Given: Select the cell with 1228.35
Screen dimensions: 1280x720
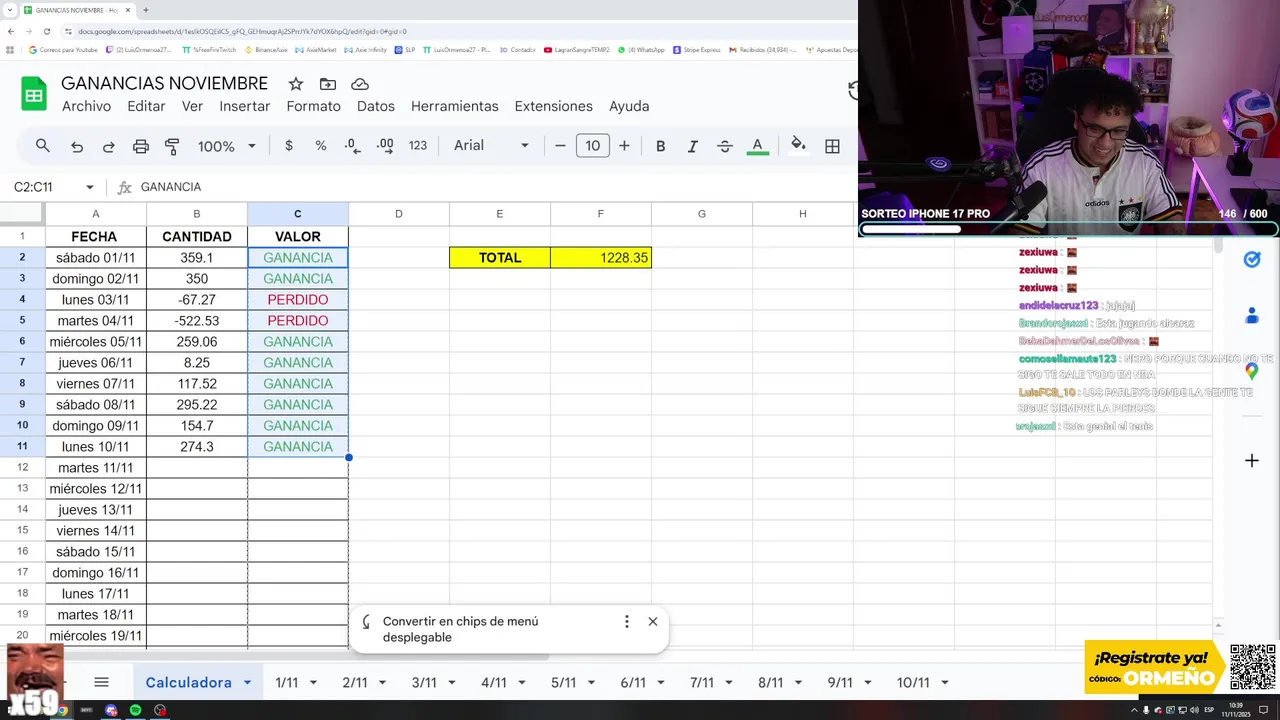Looking at the screenshot, I should [601, 258].
